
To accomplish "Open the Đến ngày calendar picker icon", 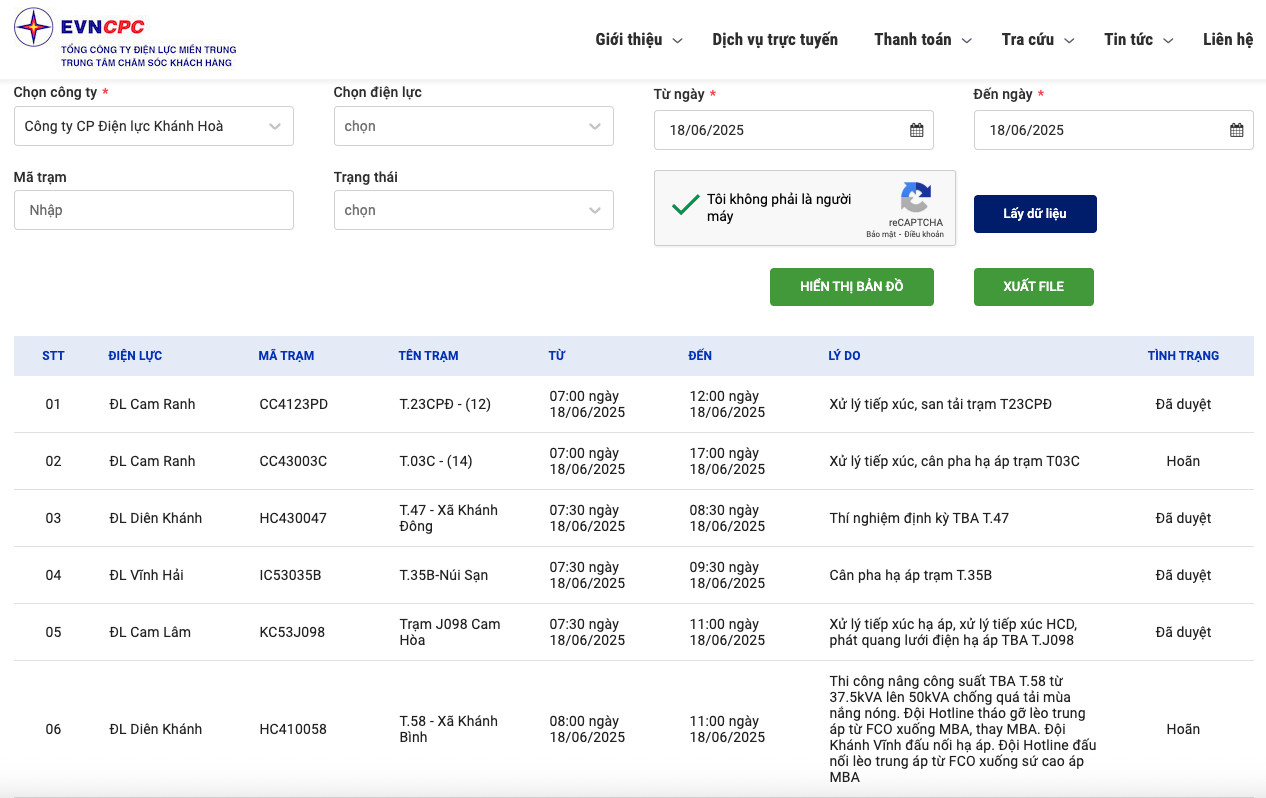I will tap(1236, 130).
